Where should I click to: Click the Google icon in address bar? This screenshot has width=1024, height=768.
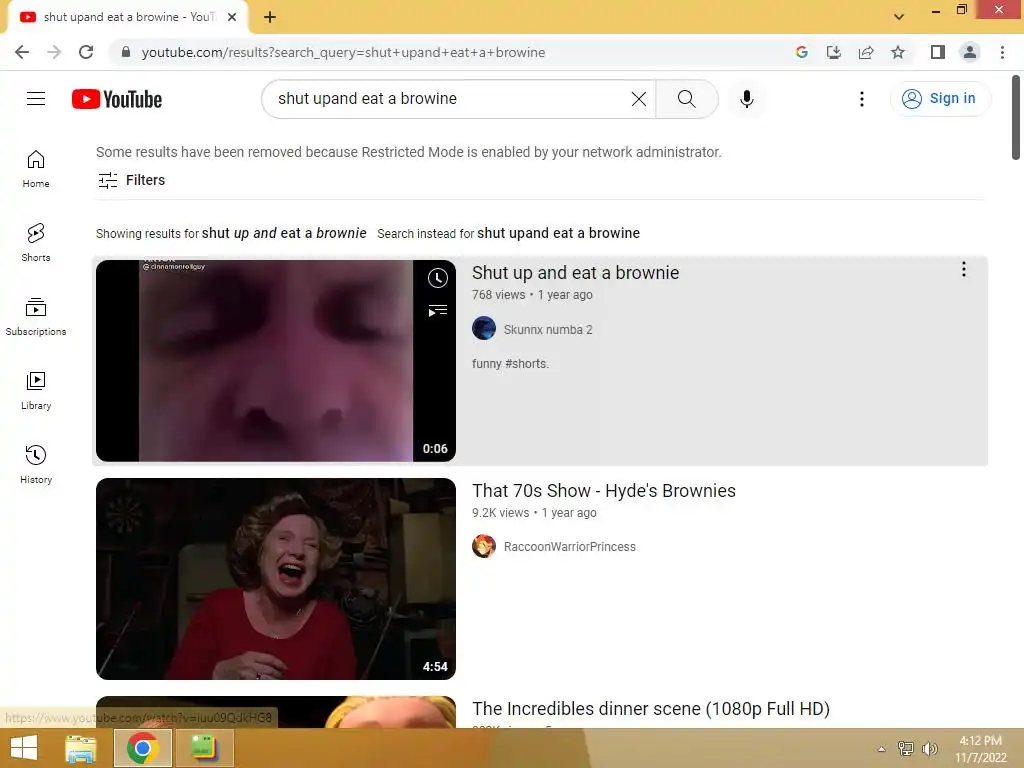click(x=801, y=52)
